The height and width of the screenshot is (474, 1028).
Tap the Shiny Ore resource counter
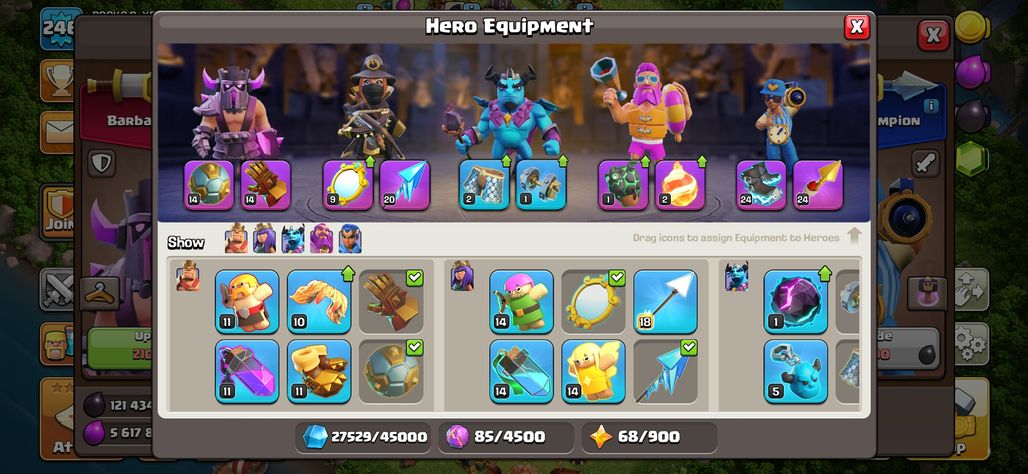[363, 437]
